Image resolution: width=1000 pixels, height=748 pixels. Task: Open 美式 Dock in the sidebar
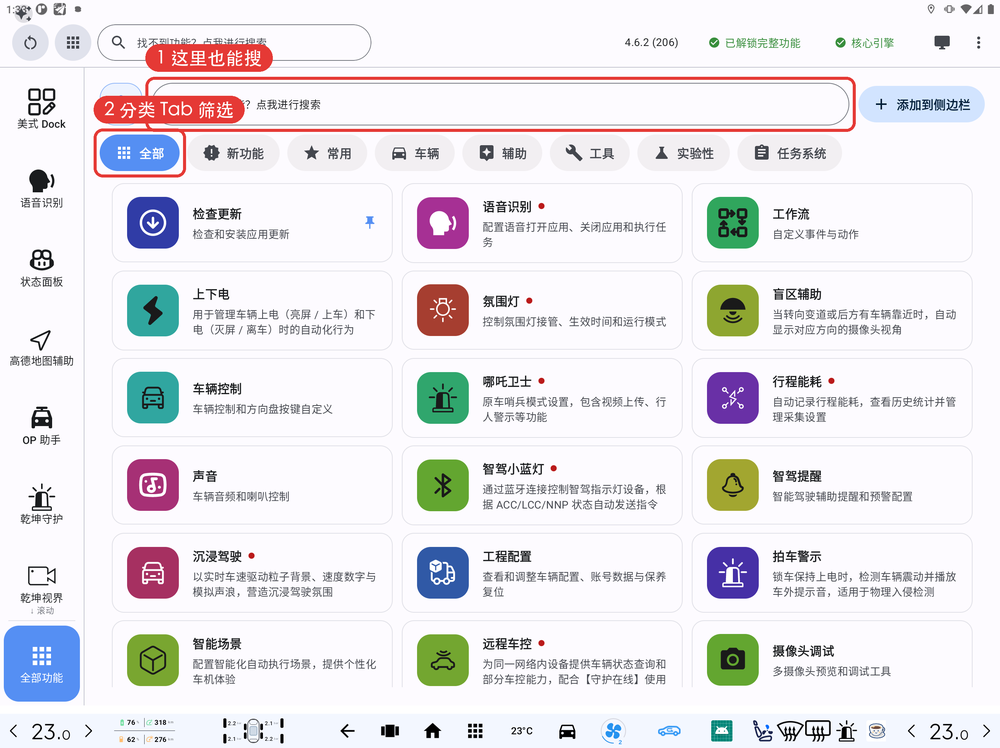click(x=41, y=109)
